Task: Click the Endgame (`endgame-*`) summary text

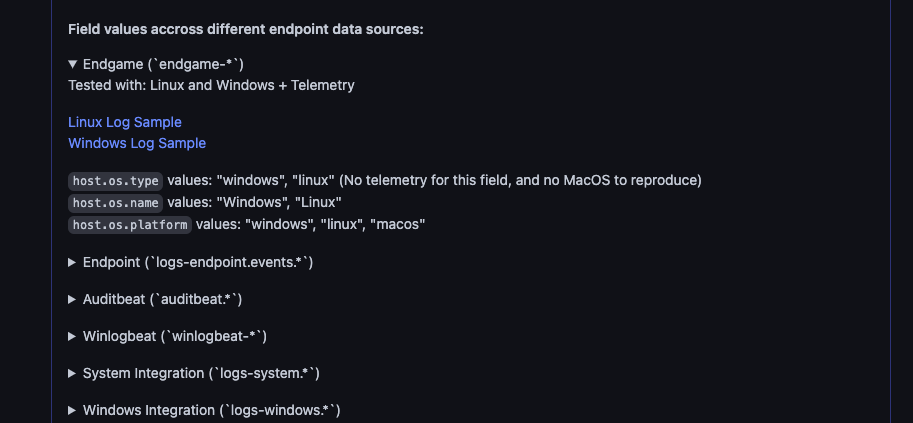Action: 156,65
